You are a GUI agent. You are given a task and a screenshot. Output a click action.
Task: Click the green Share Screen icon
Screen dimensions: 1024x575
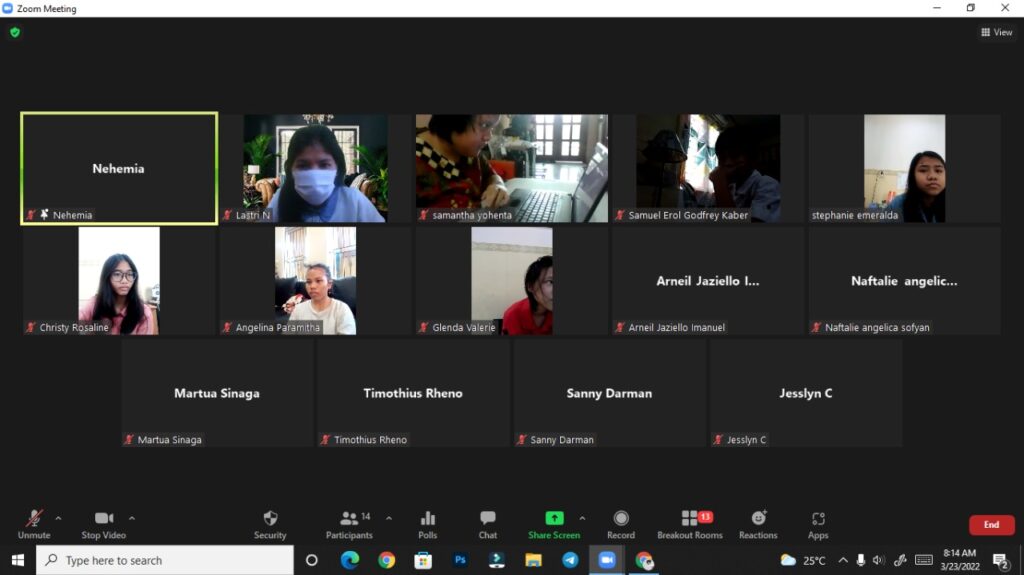click(x=554, y=519)
